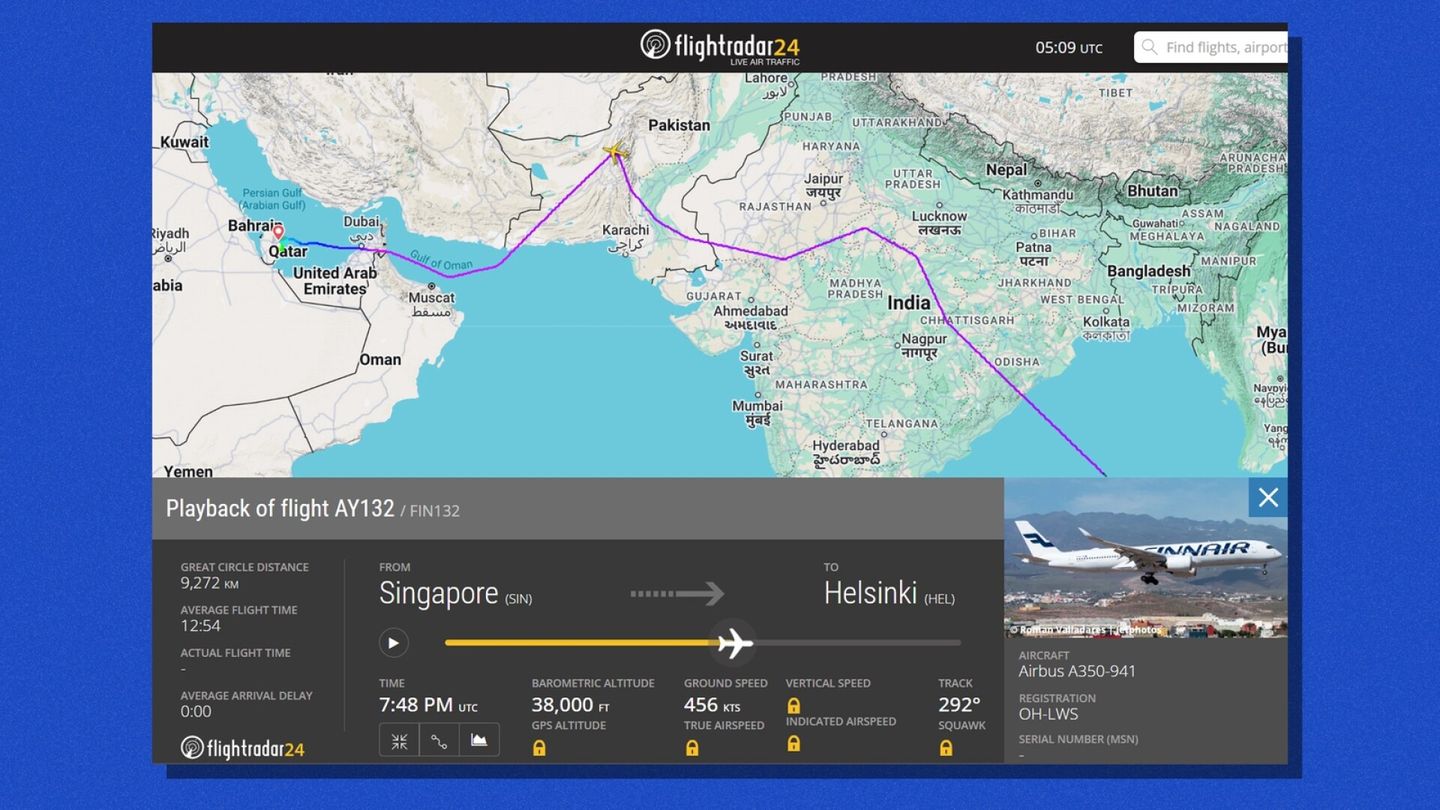The height and width of the screenshot is (810, 1440).
Task: Click the Kathmandu label on map
Action: [1037, 194]
